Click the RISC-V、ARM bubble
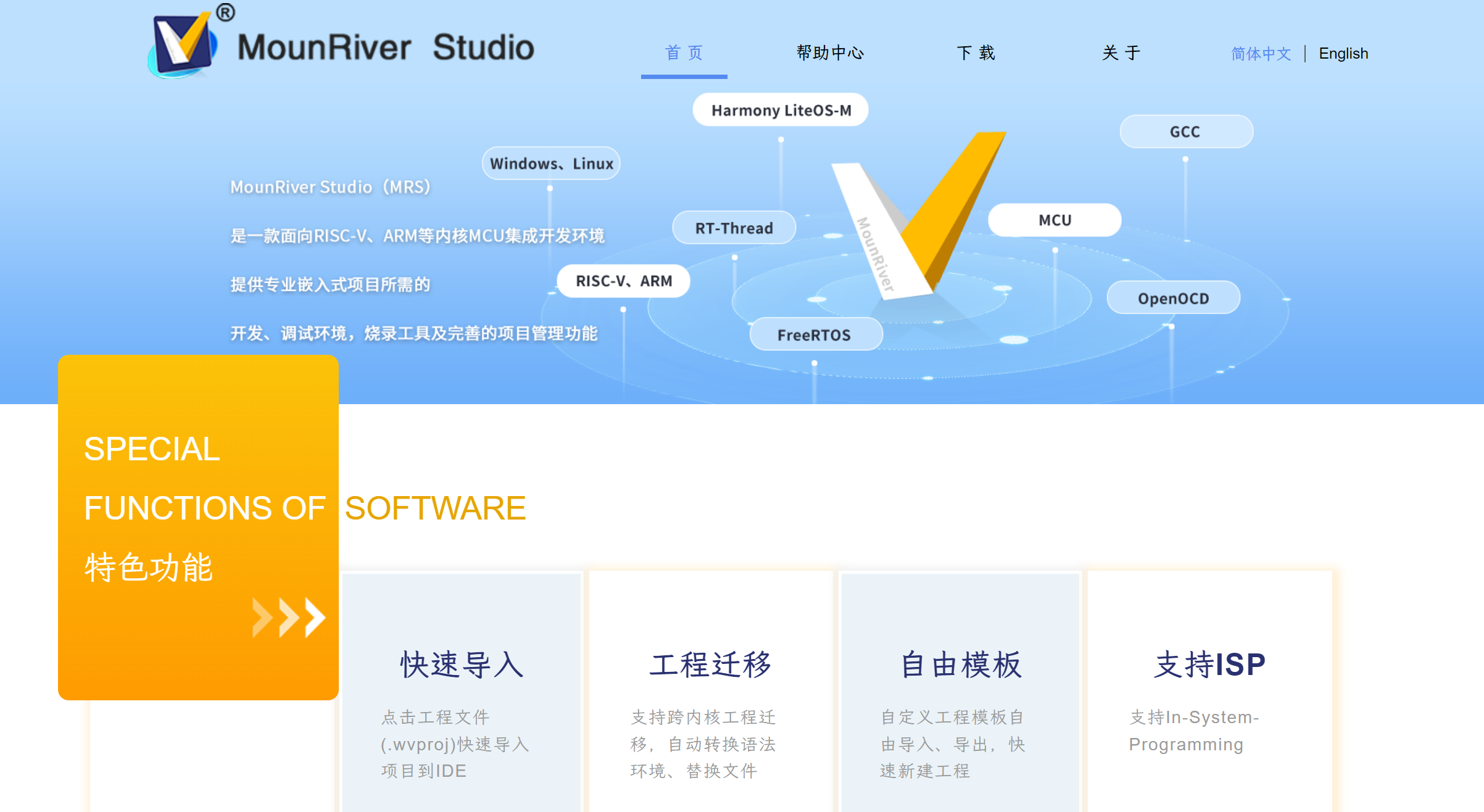 pos(623,281)
